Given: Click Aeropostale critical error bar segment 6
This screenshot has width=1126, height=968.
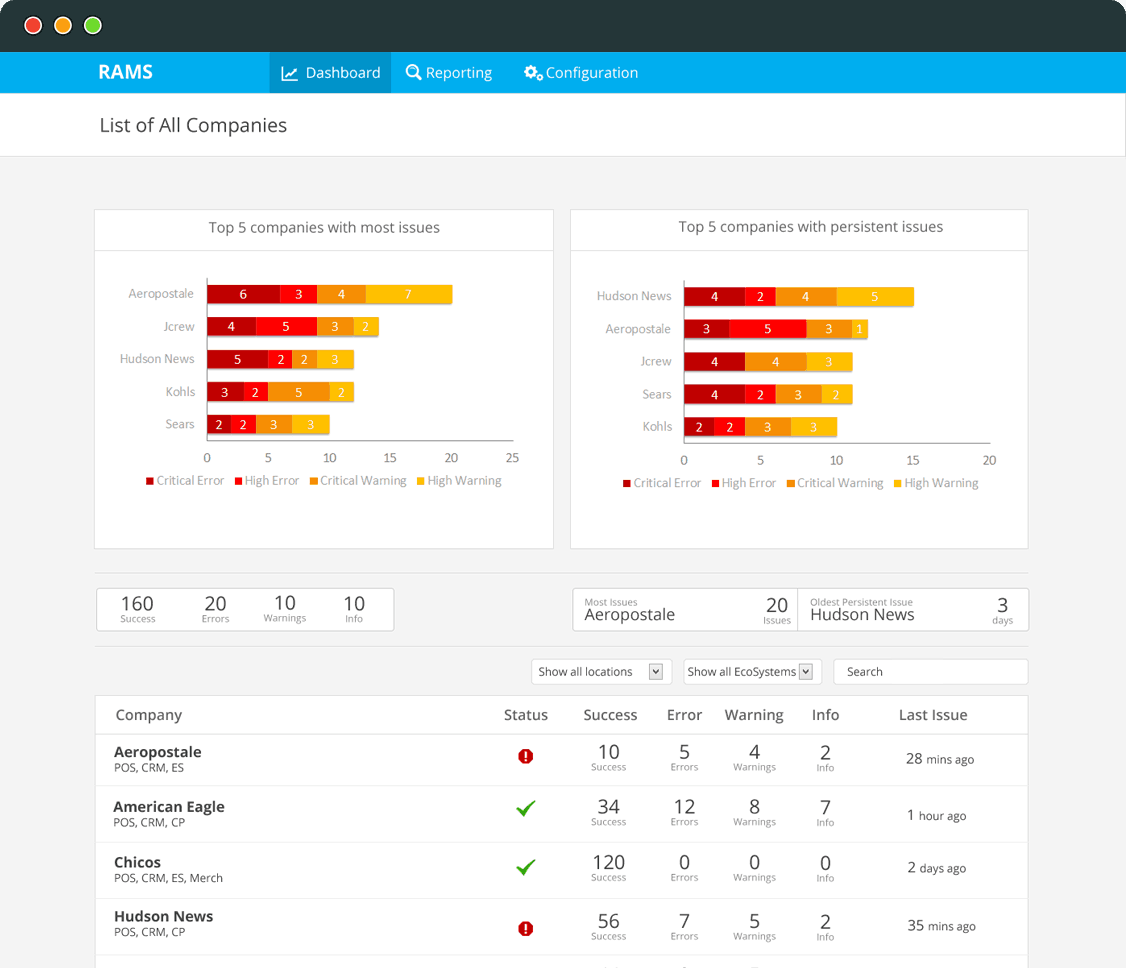Looking at the screenshot, I should (243, 294).
